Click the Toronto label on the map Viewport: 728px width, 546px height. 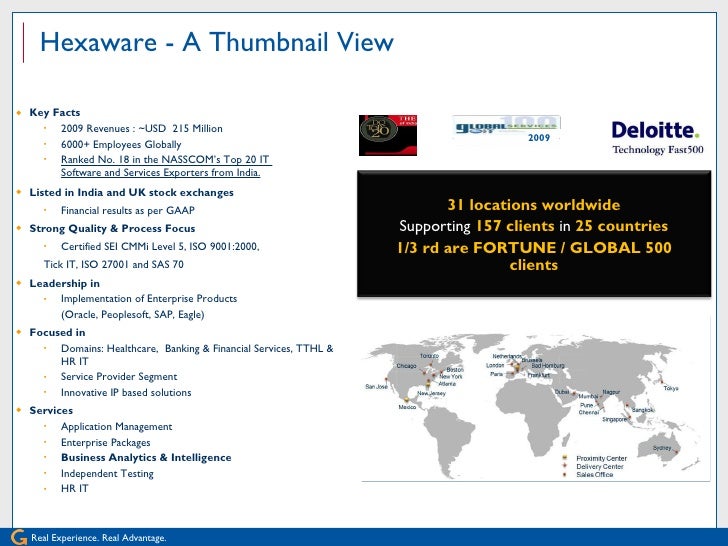coord(429,356)
